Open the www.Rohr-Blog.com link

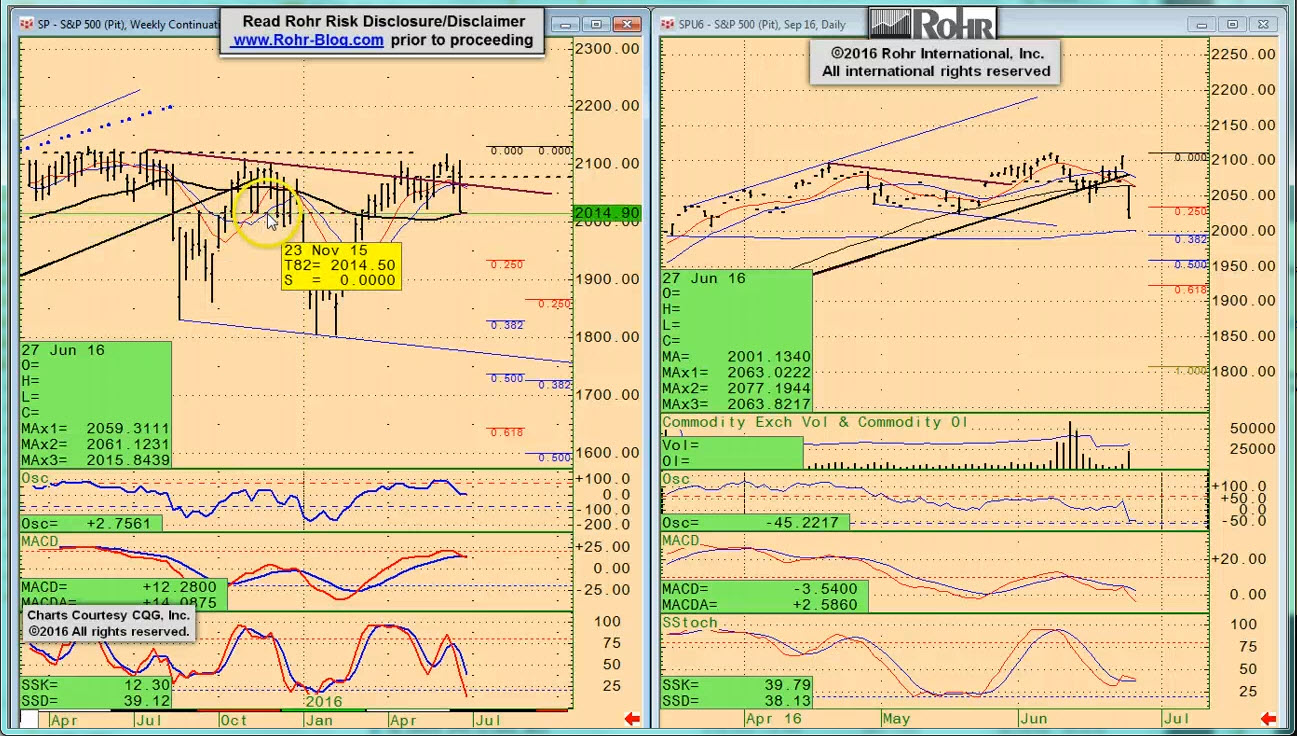coord(308,40)
